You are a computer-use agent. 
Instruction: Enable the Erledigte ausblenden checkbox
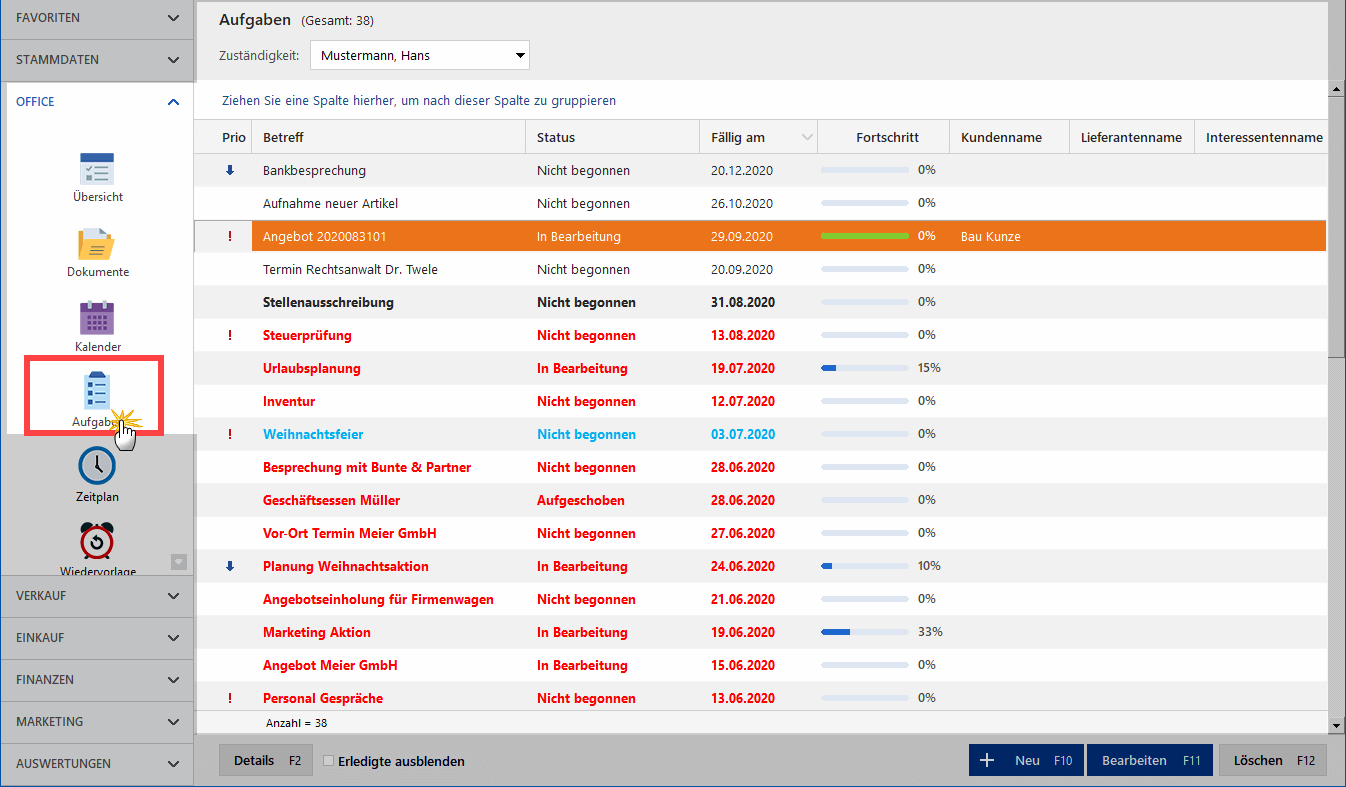point(328,761)
